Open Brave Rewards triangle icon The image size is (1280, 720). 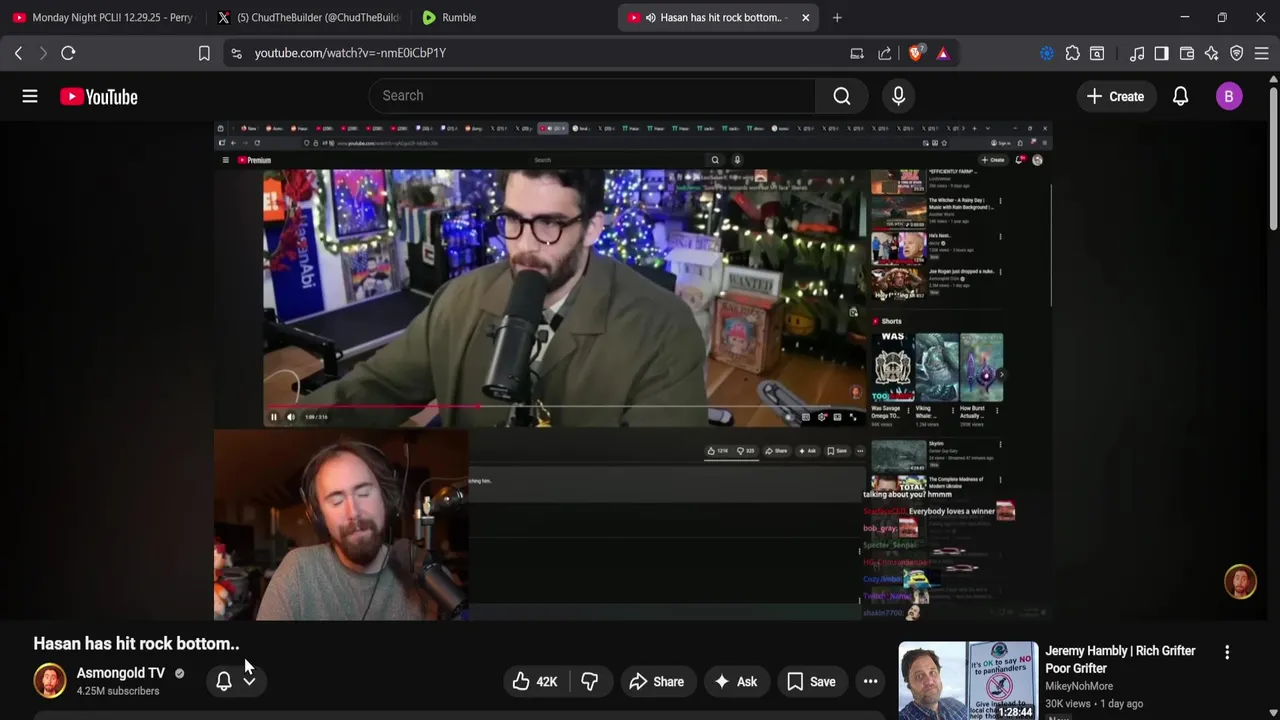943,53
